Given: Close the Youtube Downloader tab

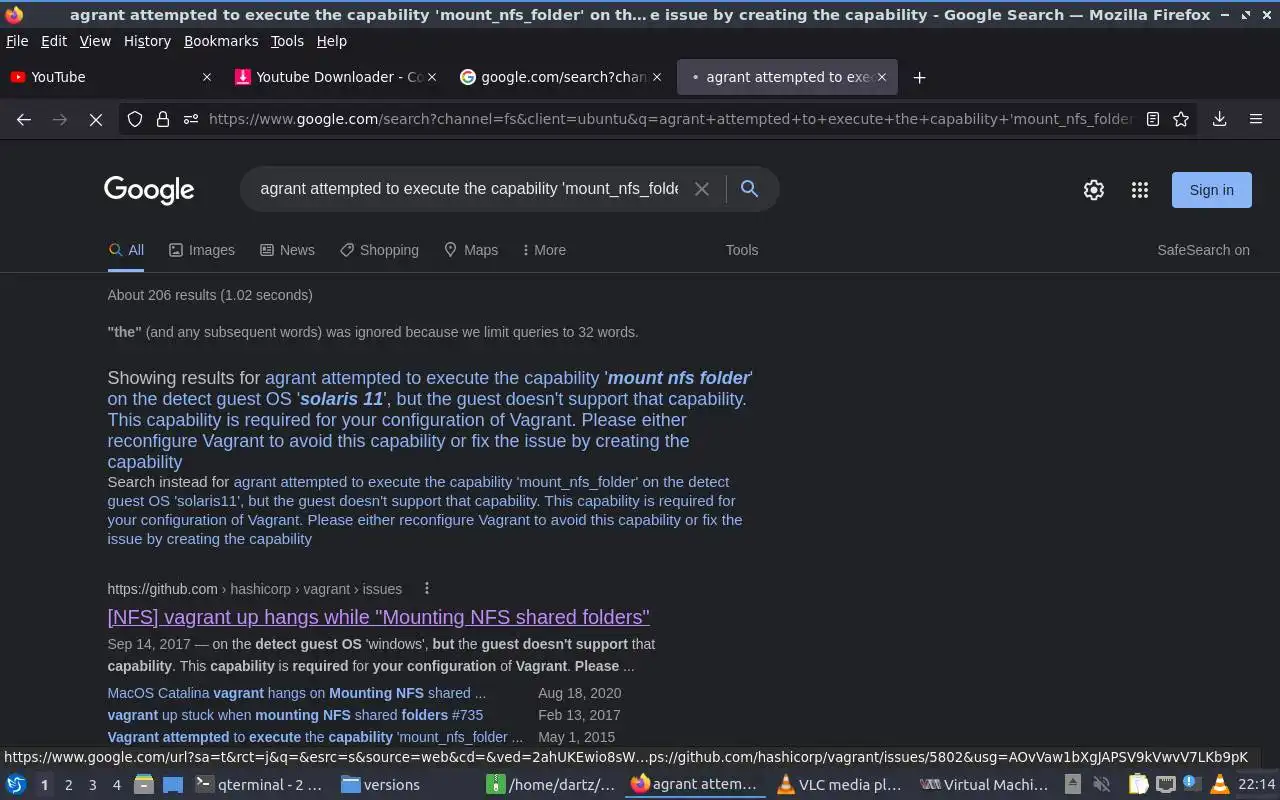Looking at the screenshot, I should (x=432, y=77).
